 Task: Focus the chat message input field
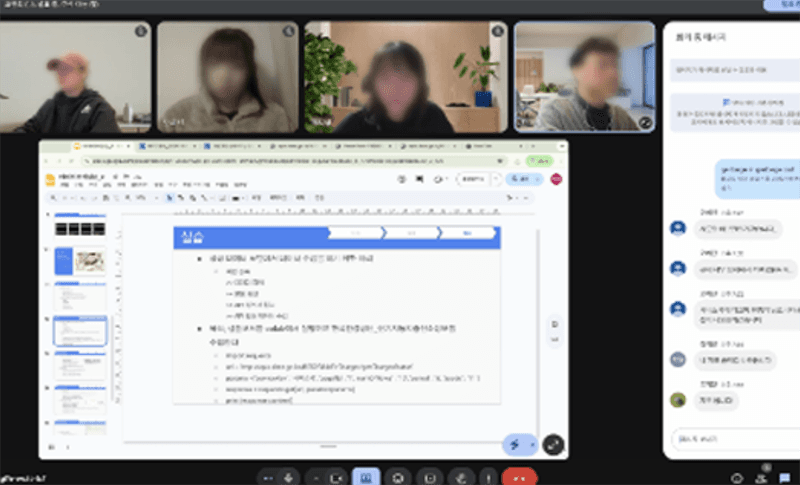(x=735, y=439)
